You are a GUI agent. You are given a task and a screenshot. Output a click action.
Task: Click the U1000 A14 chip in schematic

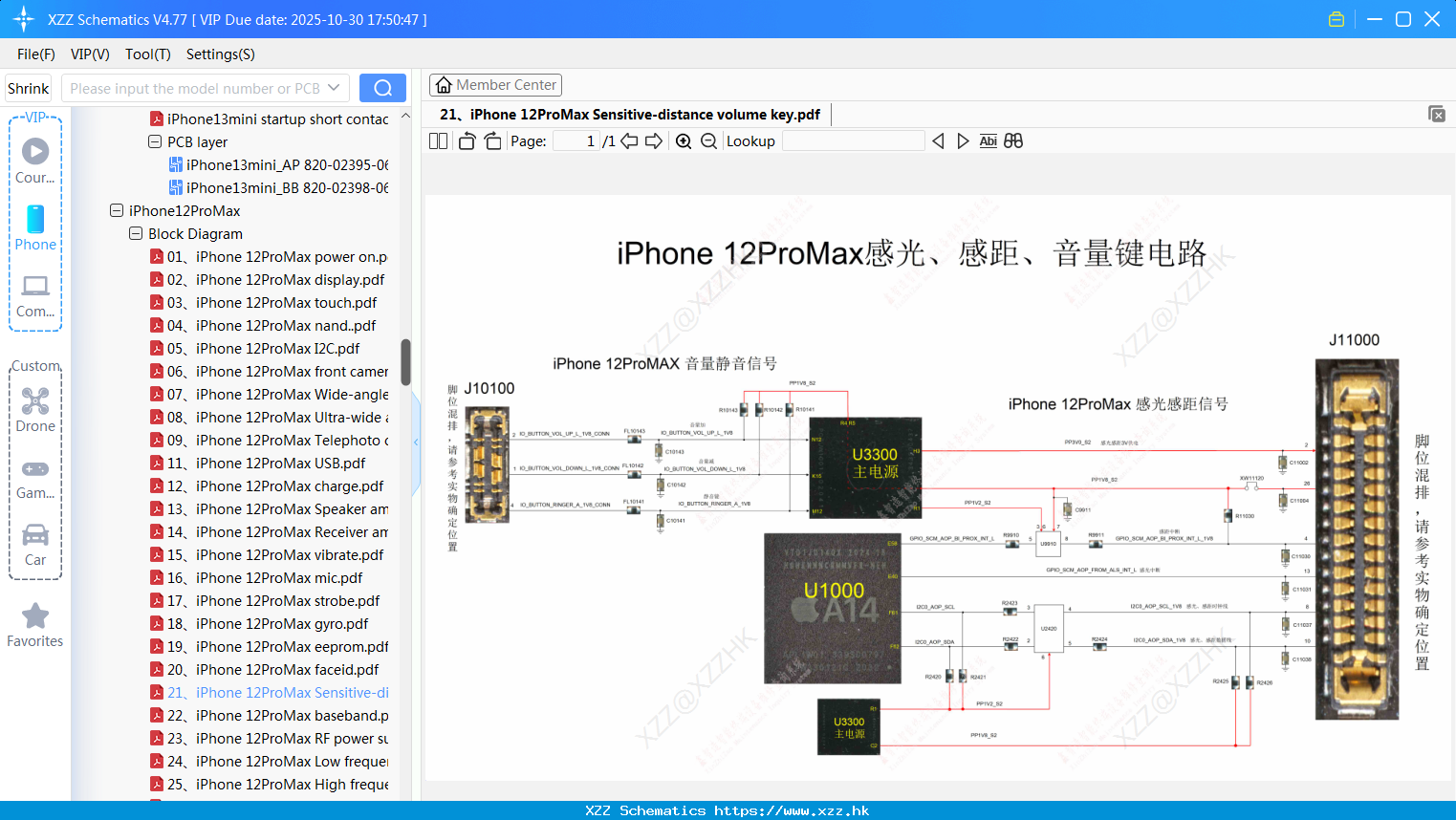click(x=833, y=609)
